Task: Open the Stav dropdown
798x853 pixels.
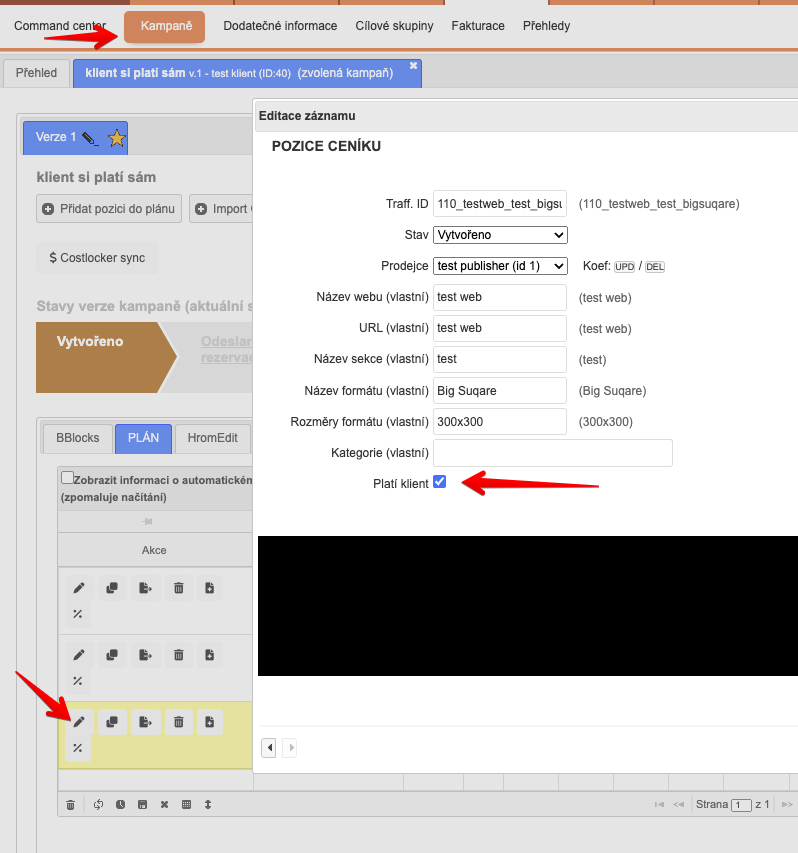Action: pyautogui.click(x=500, y=235)
